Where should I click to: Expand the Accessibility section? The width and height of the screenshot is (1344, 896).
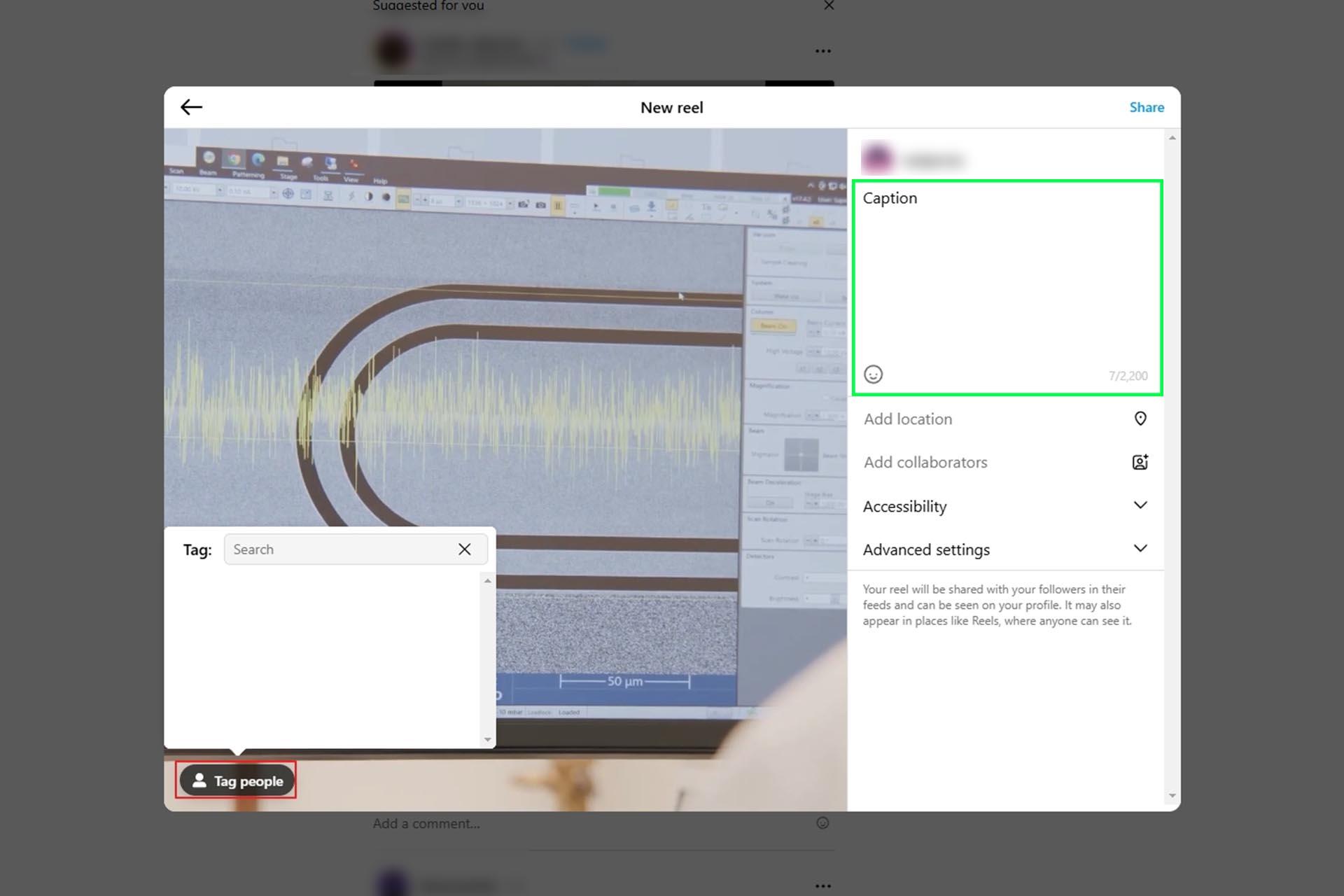point(1006,506)
